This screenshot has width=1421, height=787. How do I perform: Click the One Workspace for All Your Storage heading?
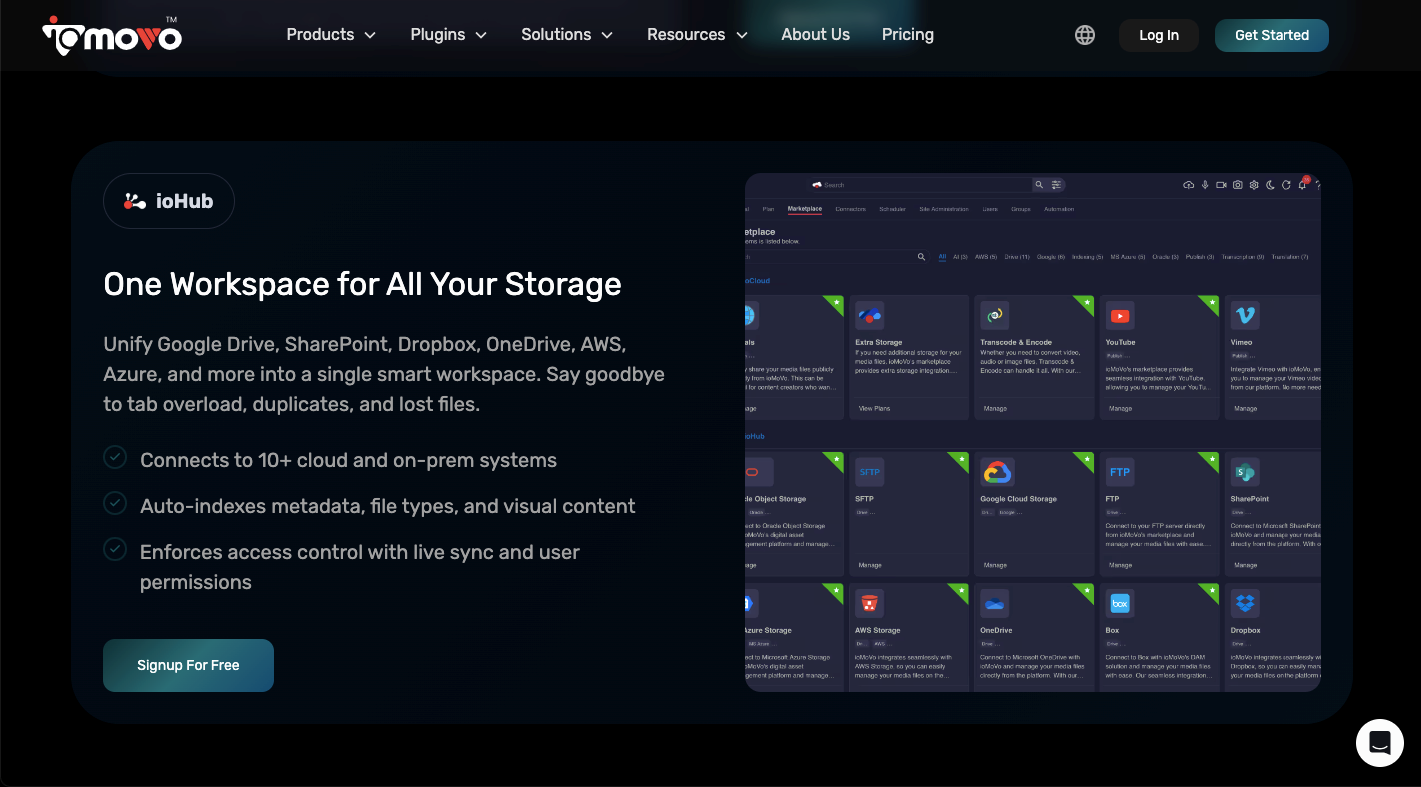coord(363,284)
